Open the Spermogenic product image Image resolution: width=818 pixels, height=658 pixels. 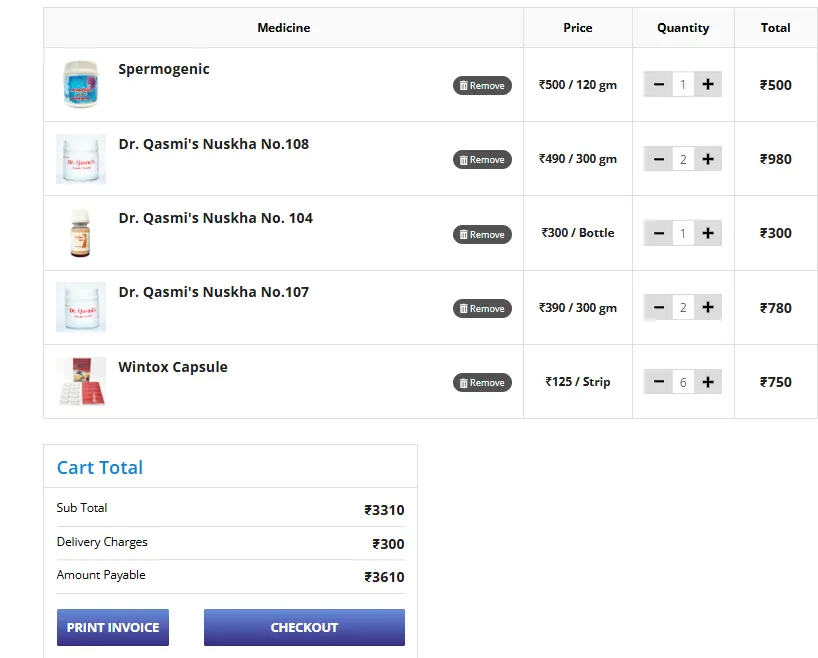click(80, 84)
